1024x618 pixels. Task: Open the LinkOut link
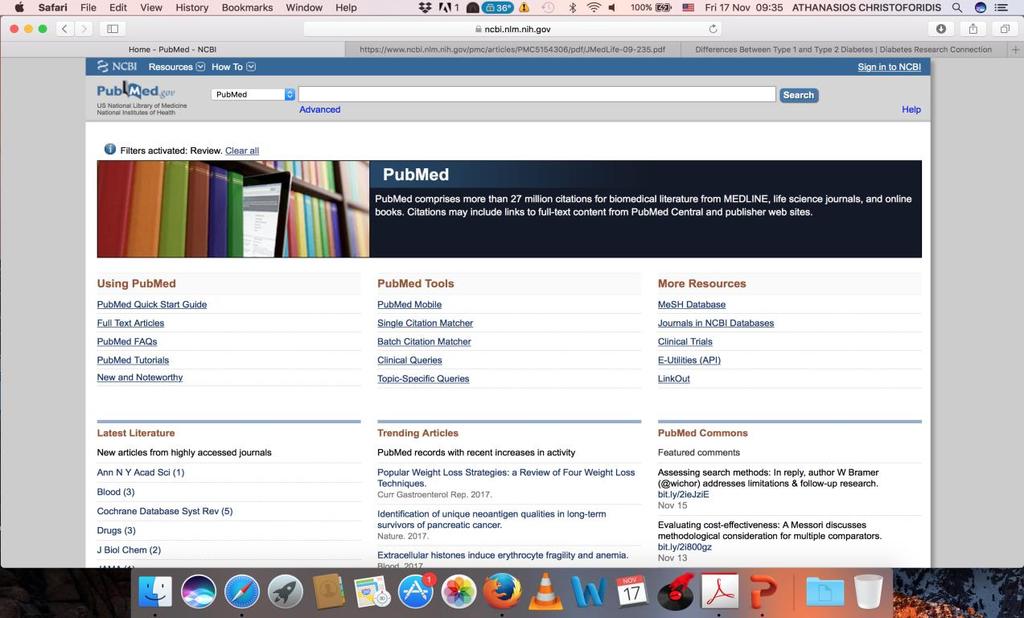pos(673,379)
